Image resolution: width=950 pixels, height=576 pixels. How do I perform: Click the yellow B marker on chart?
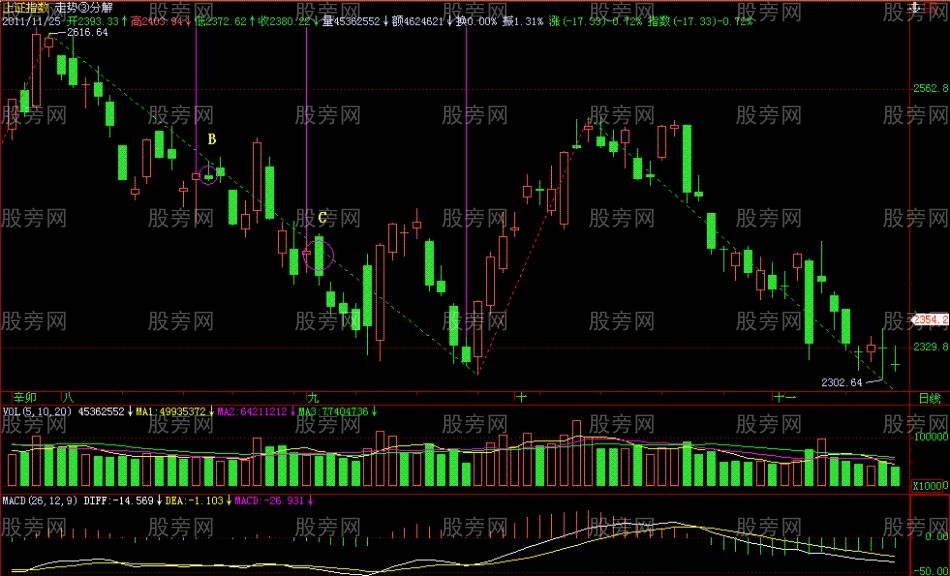211,140
